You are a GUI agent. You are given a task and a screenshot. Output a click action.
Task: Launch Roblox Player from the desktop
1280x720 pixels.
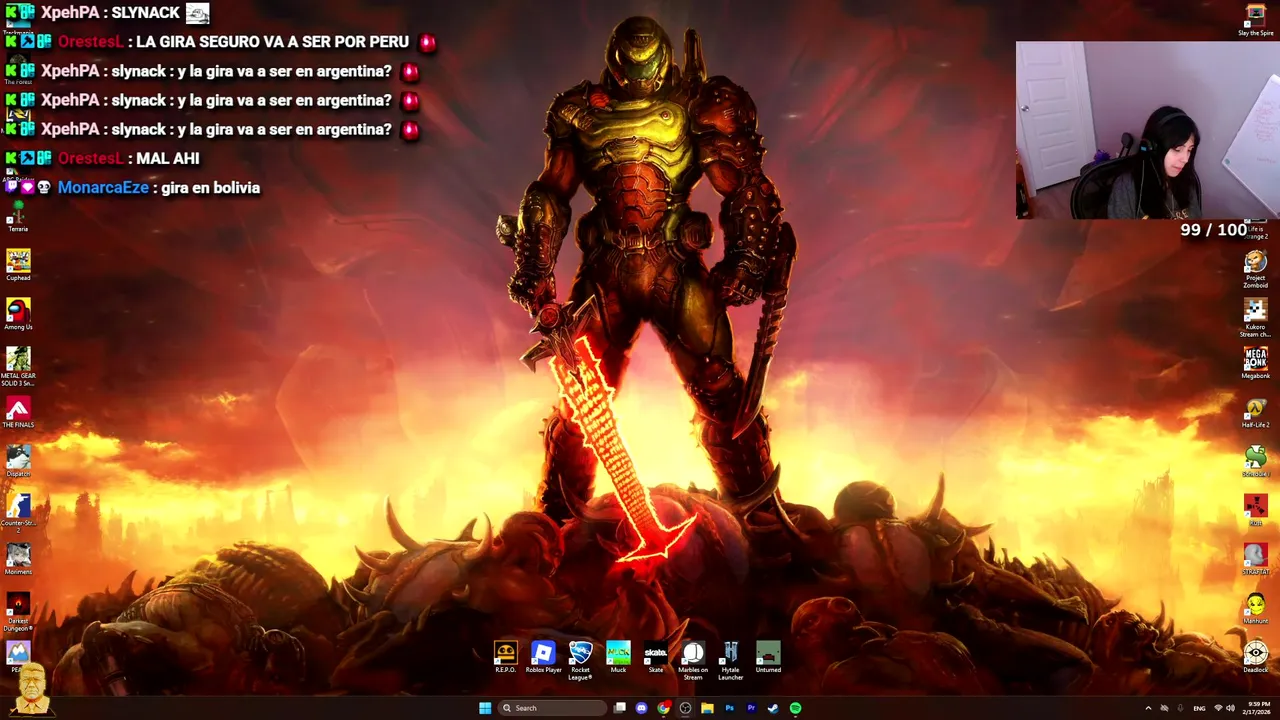(543, 657)
